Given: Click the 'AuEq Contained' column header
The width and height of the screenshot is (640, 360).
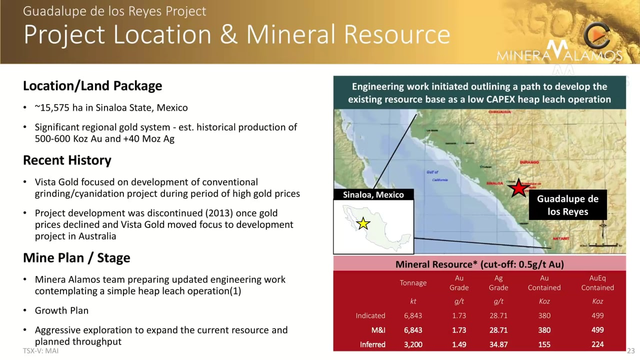Looking at the screenshot, I should pyautogui.click(x=598, y=282).
